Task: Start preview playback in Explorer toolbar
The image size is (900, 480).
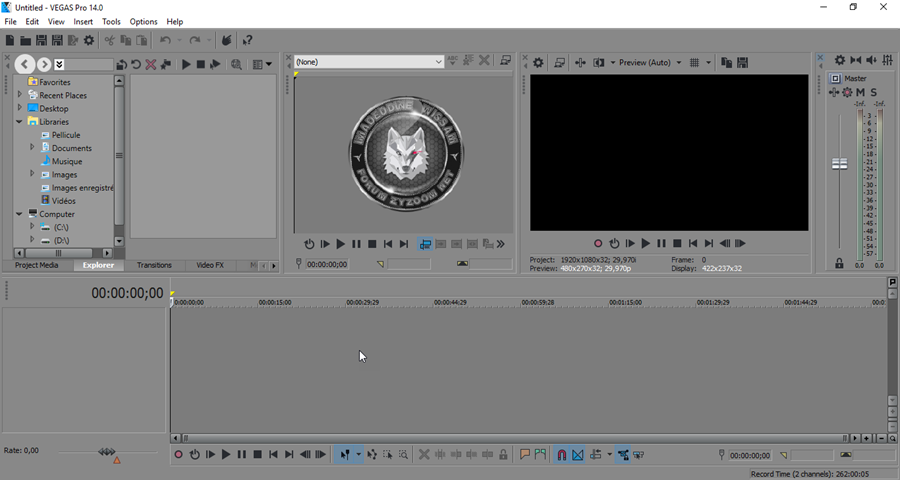Action: pyautogui.click(x=186, y=64)
